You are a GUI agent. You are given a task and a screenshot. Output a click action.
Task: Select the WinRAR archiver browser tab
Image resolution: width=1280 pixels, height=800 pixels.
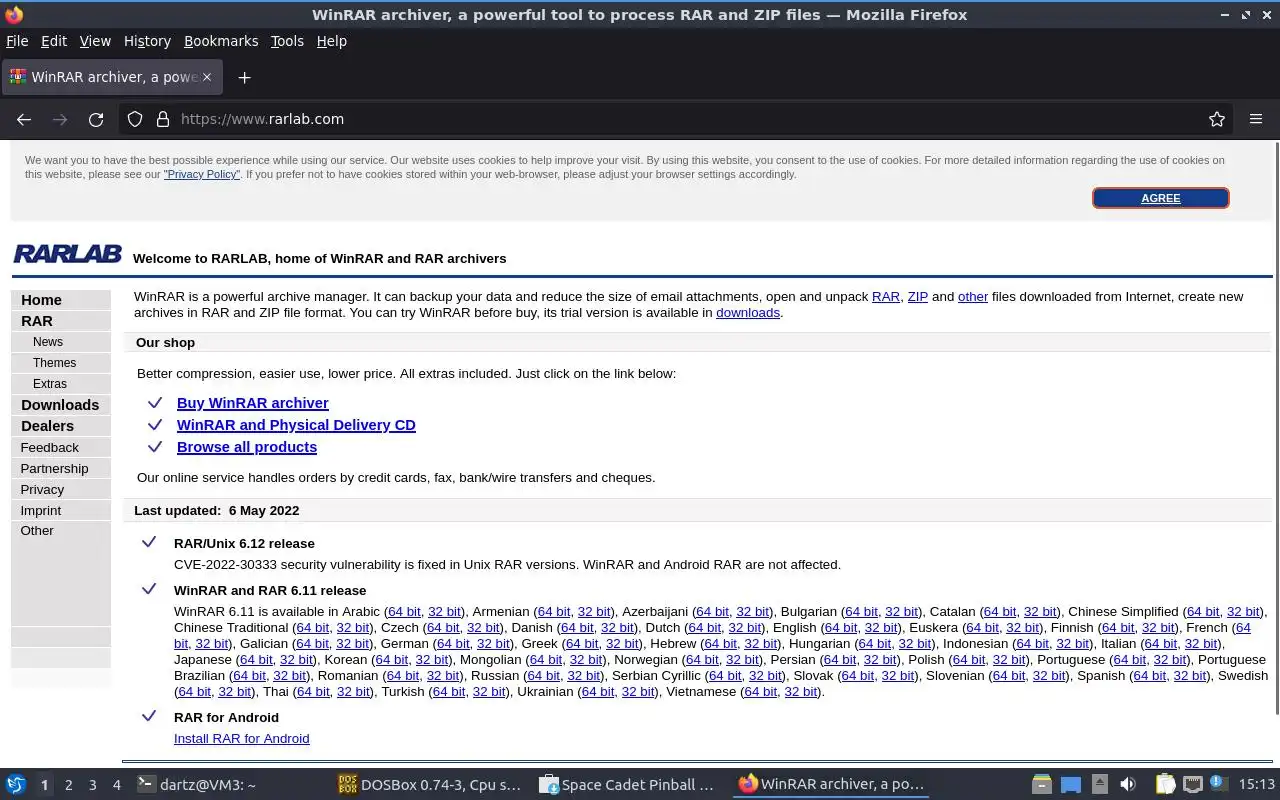(x=112, y=77)
